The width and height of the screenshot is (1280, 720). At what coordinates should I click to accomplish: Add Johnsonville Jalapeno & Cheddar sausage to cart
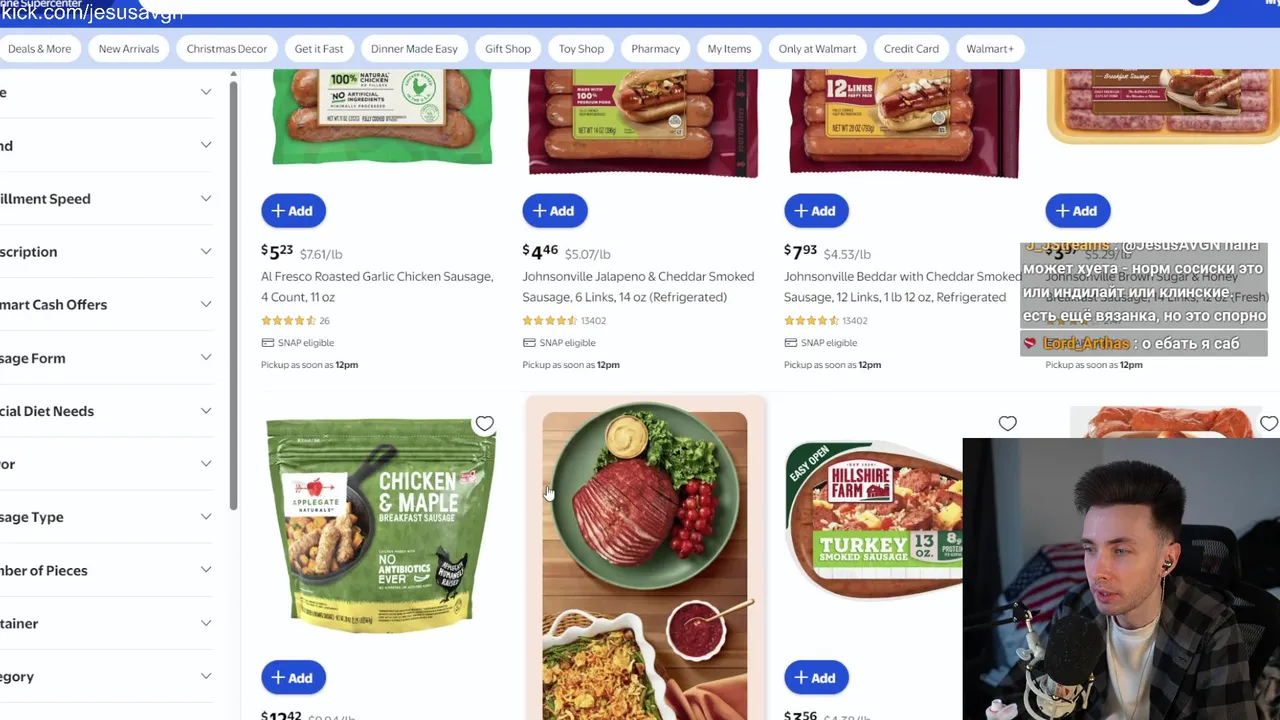coord(554,210)
